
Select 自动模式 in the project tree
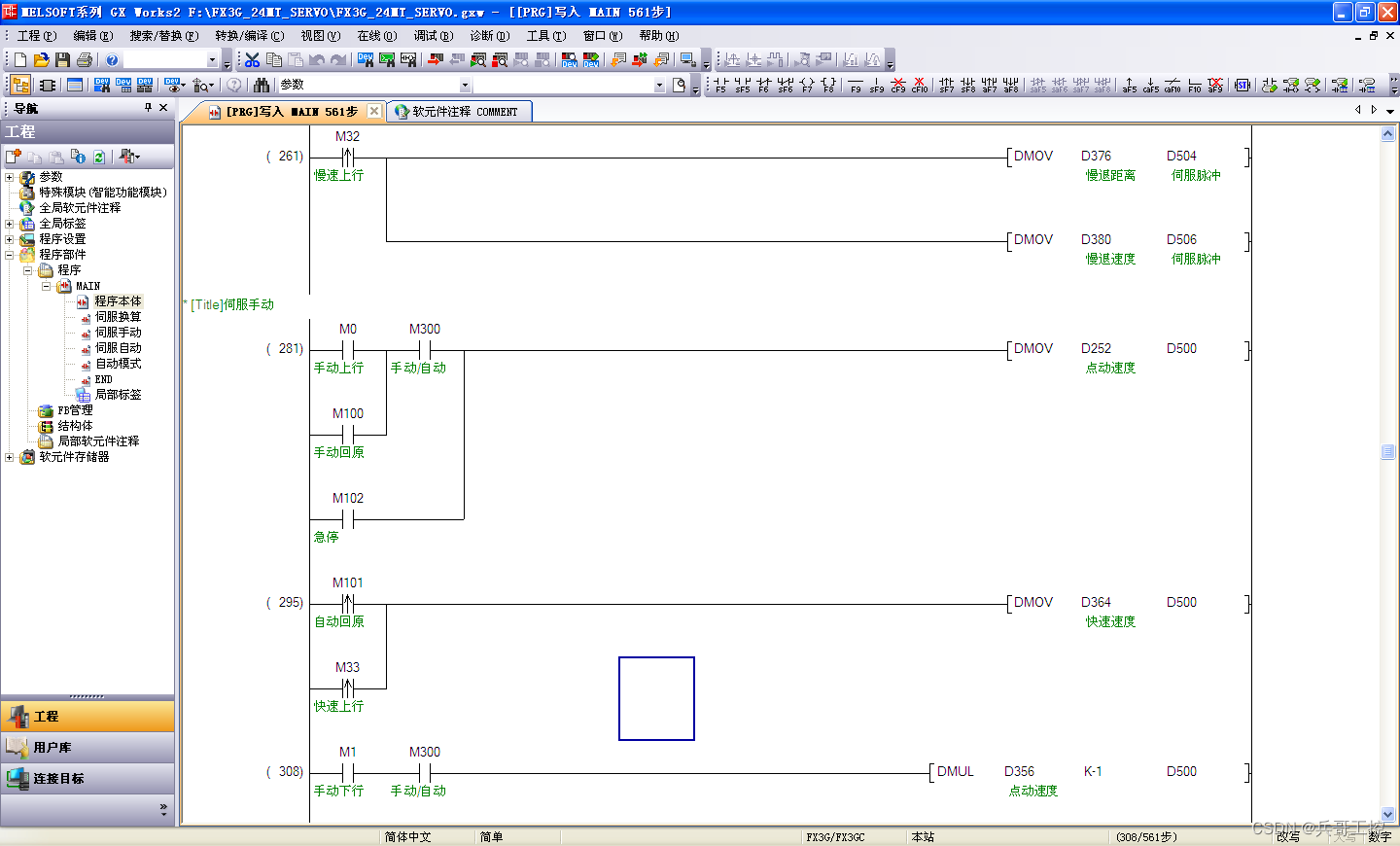118,364
